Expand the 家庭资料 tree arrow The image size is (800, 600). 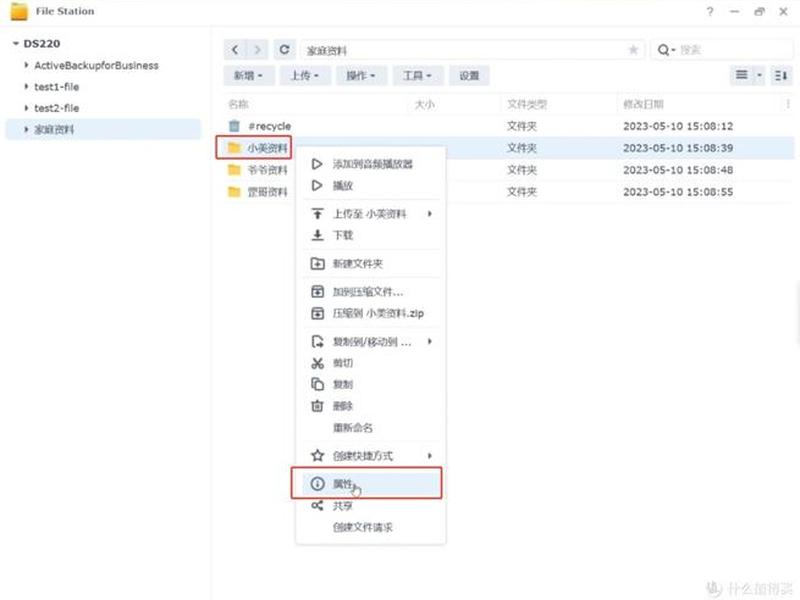(26, 130)
